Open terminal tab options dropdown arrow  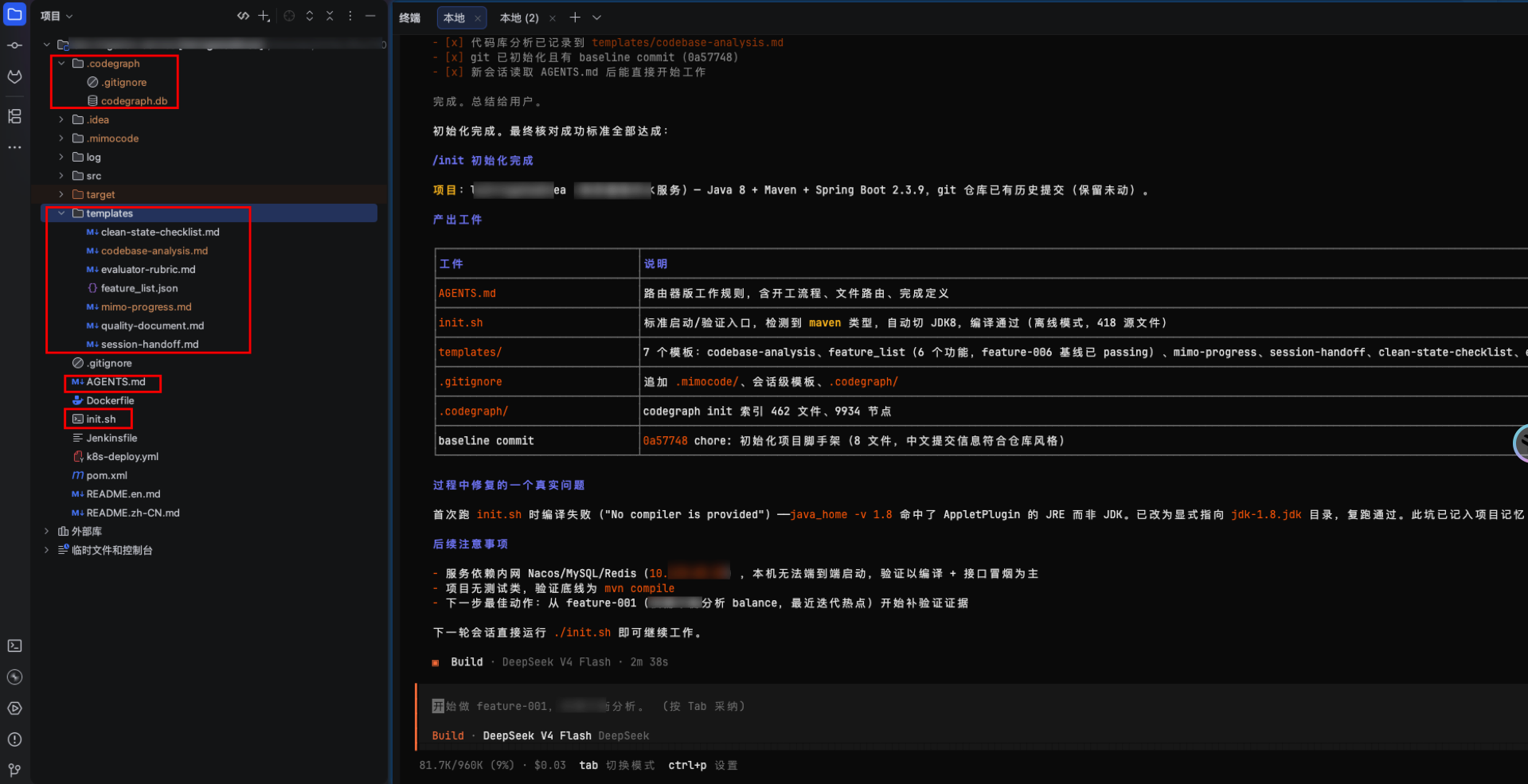pyautogui.click(x=596, y=18)
